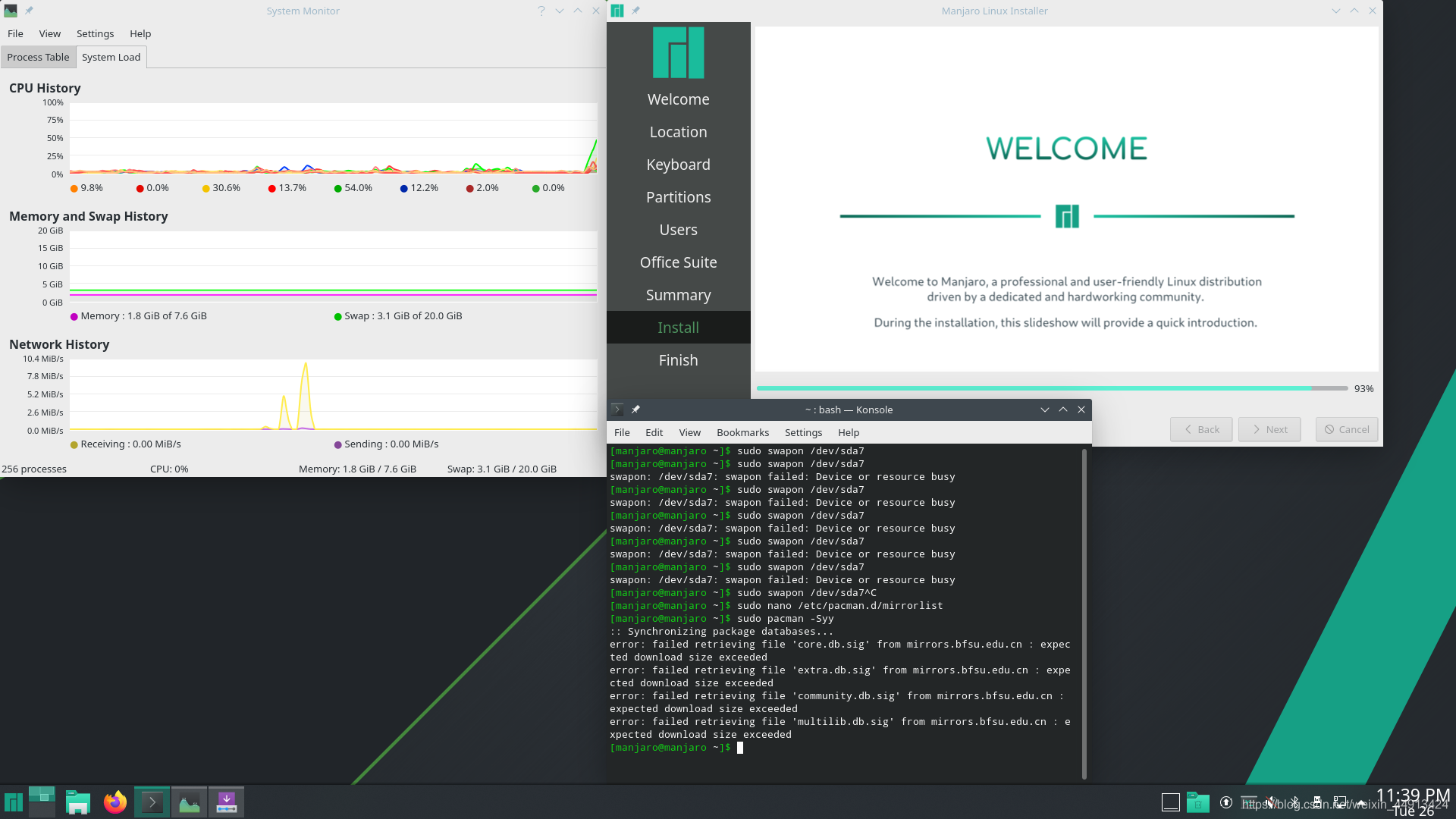The image size is (1456, 819).
Task: Click the Manjaro Installer titlebar app icon
Action: tap(617, 11)
